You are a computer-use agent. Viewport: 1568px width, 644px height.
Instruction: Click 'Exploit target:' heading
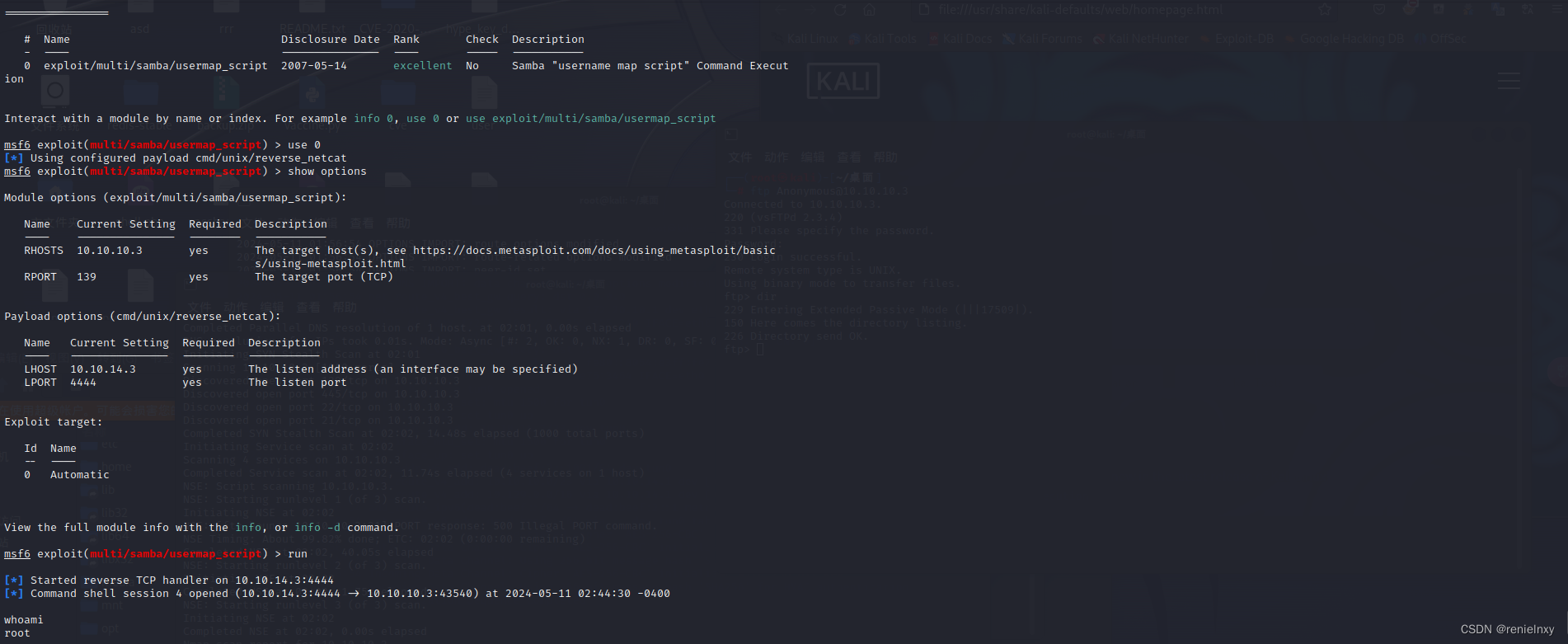[x=54, y=422]
